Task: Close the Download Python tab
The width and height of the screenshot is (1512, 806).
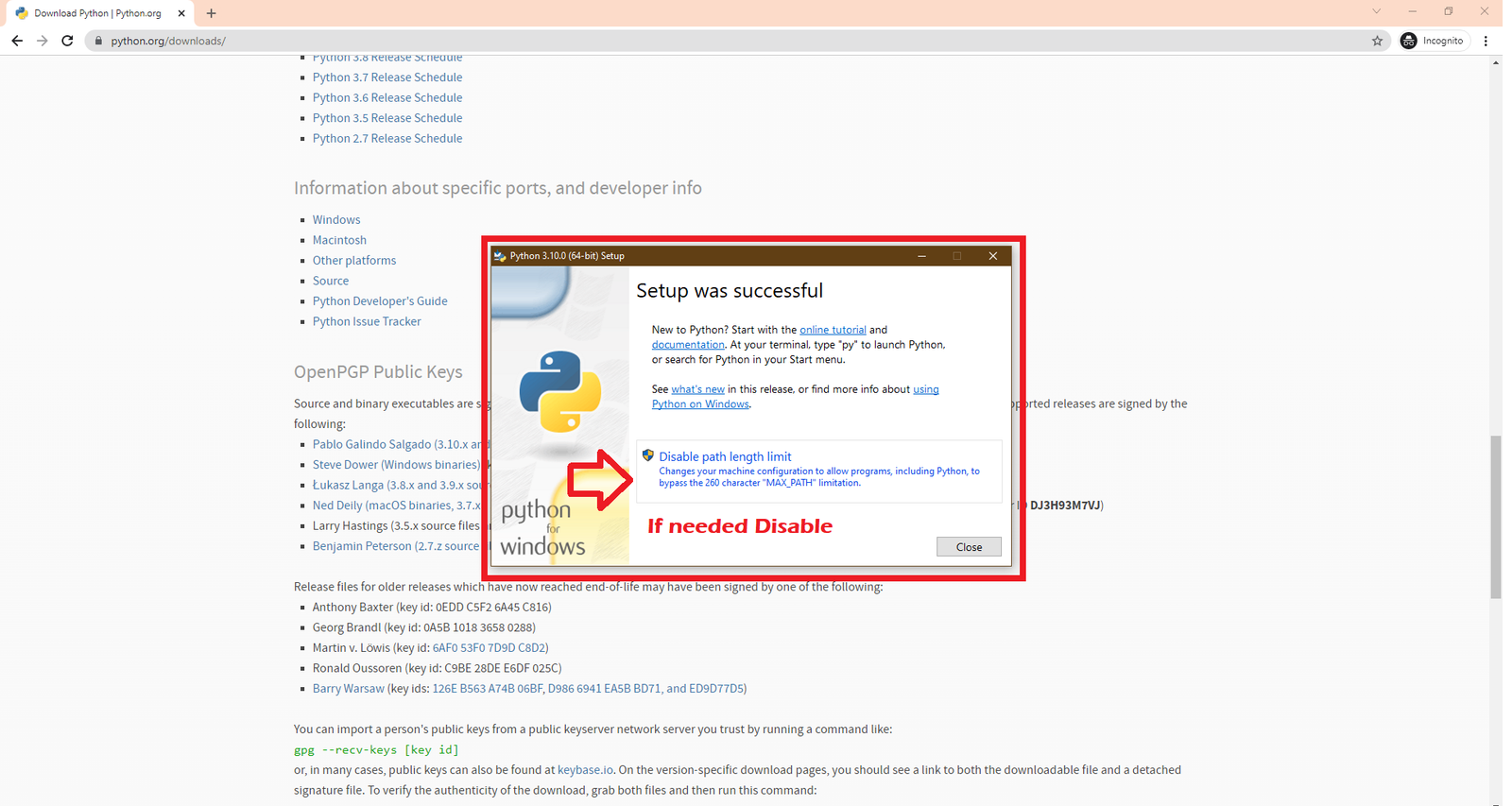Action: pos(181,13)
